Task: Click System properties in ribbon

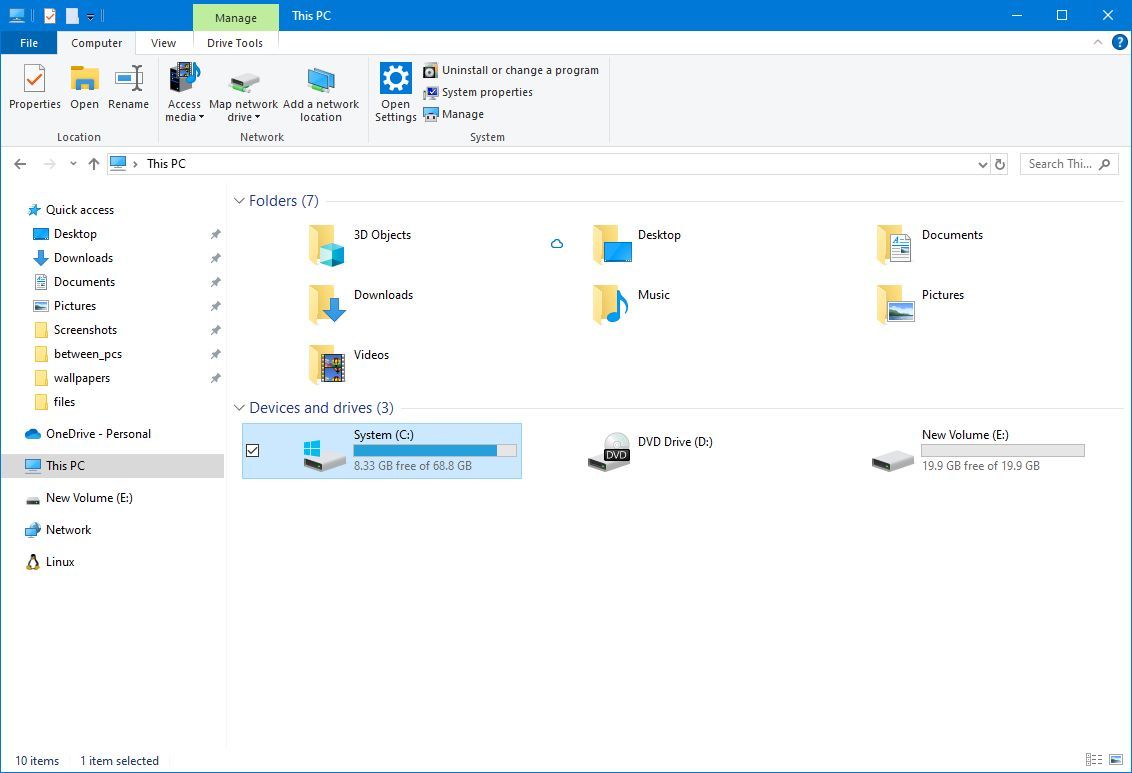Action: tap(478, 92)
